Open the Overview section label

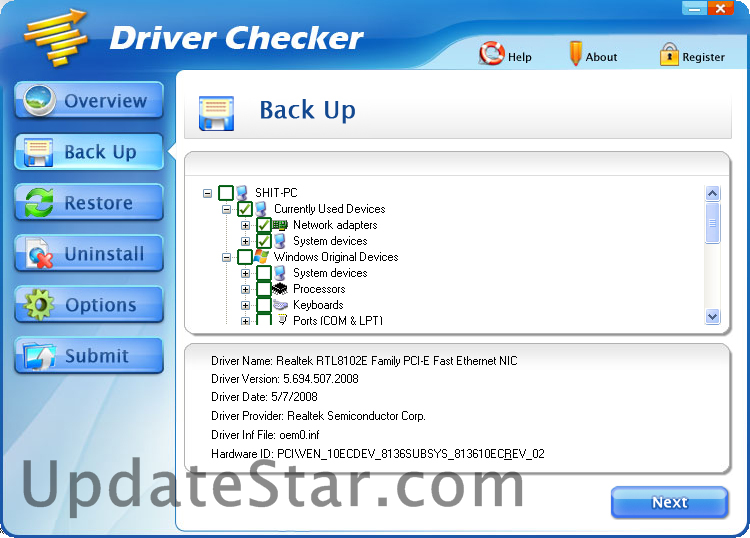pyautogui.click(x=106, y=101)
